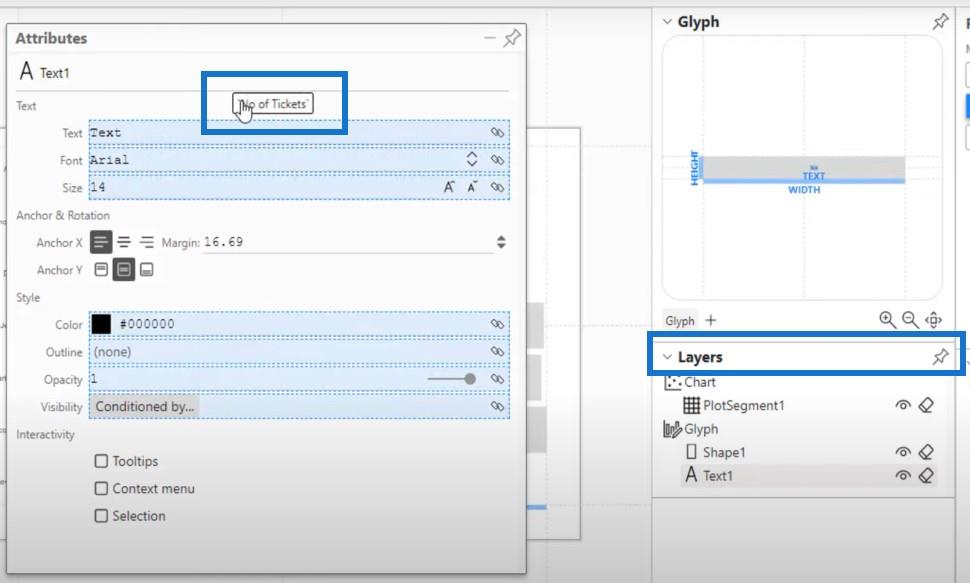This screenshot has height=583, width=970.
Task: Toggle visibility of PlotSegment1 layer
Action: (903, 405)
